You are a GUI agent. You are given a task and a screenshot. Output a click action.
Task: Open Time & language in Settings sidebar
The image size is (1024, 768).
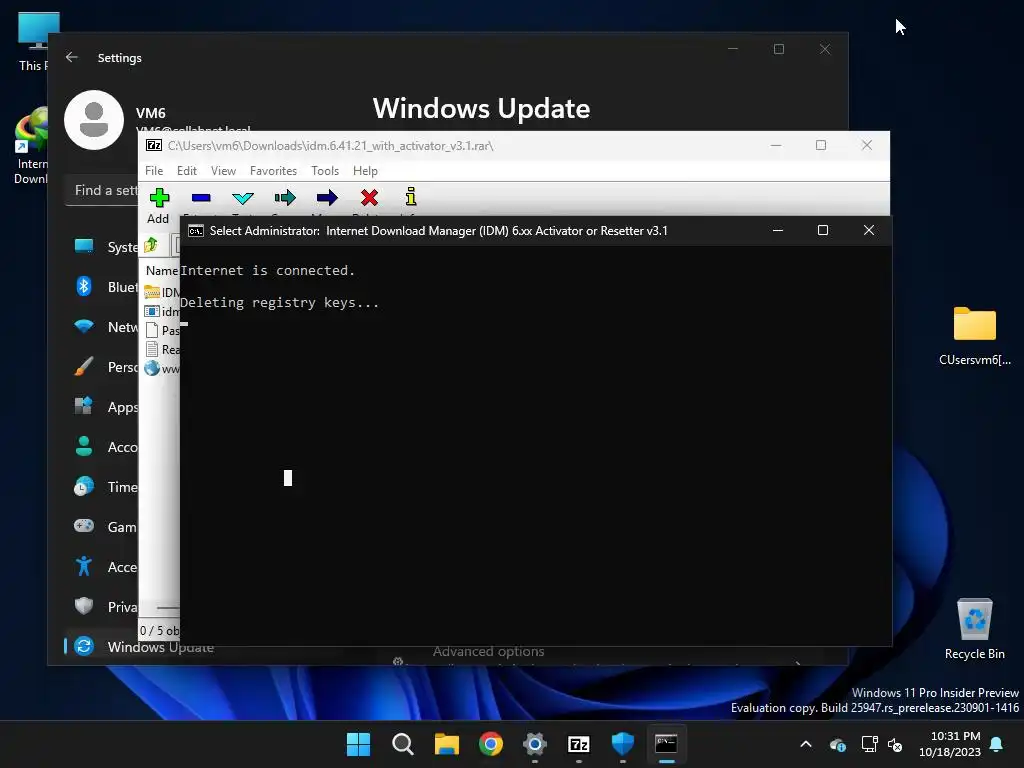click(106, 487)
